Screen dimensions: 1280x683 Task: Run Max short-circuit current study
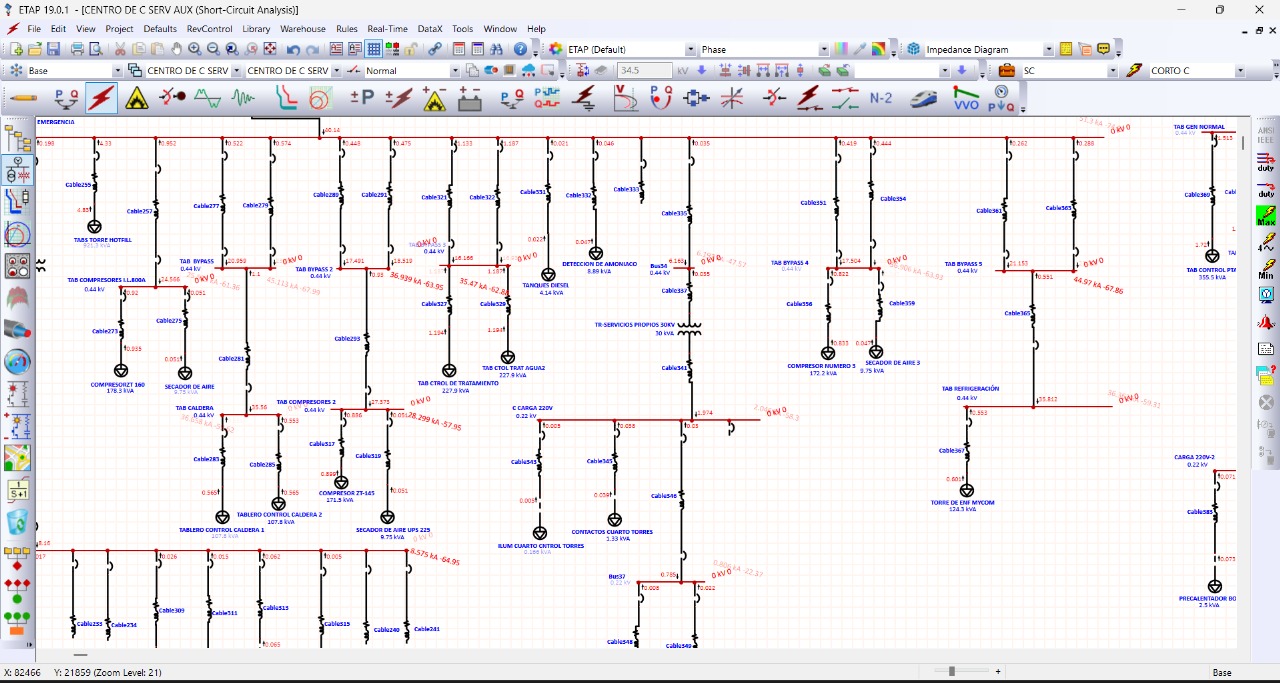point(1266,215)
